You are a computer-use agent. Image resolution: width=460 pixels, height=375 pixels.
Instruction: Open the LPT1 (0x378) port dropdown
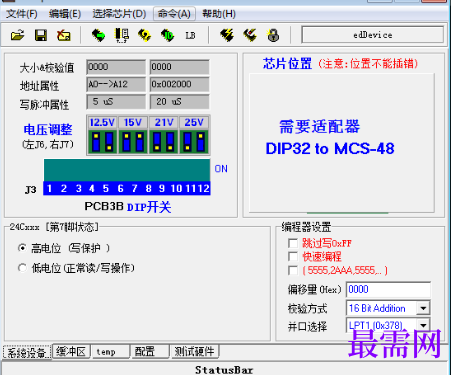[423, 325]
